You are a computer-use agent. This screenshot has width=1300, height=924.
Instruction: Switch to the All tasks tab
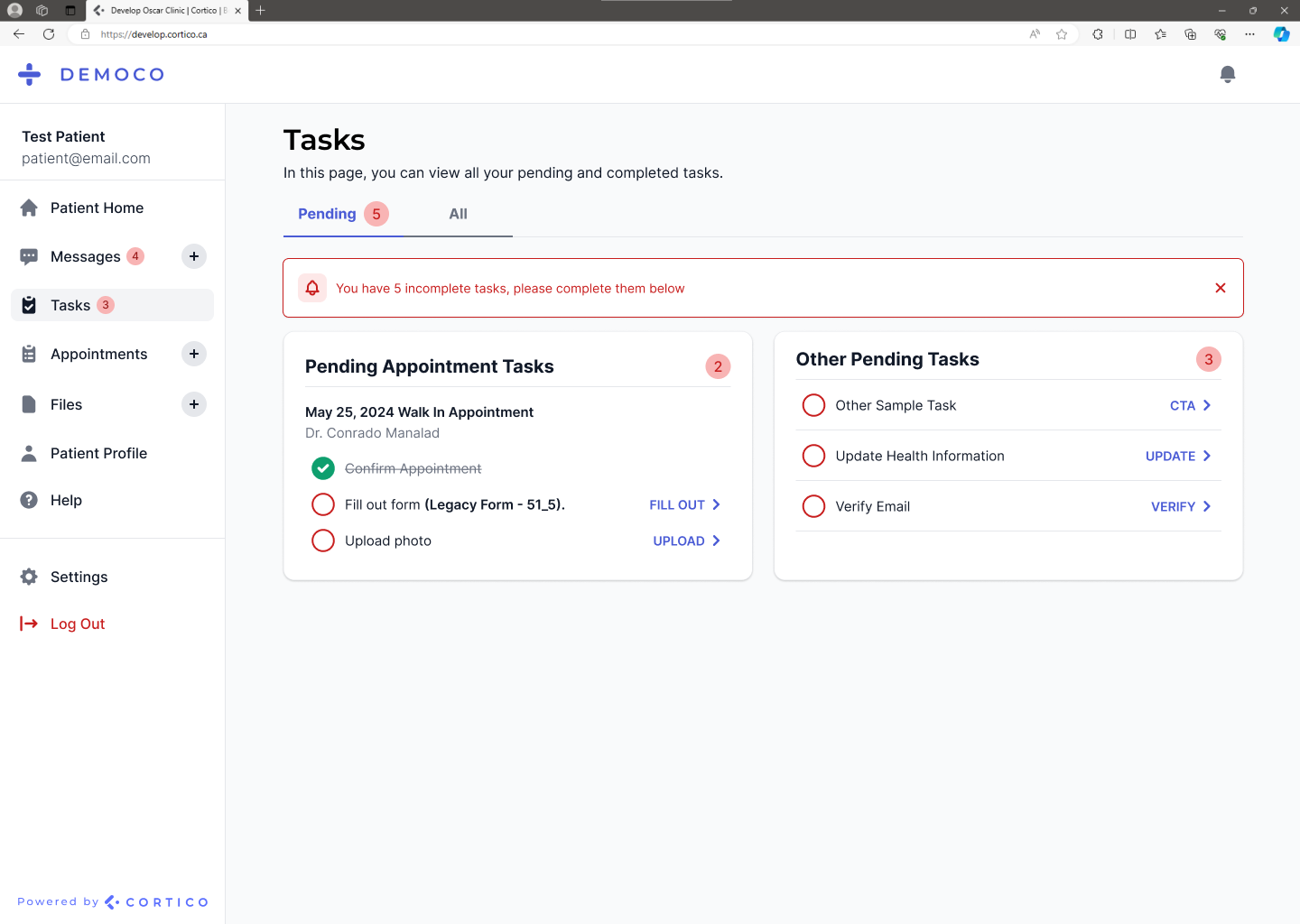458,214
